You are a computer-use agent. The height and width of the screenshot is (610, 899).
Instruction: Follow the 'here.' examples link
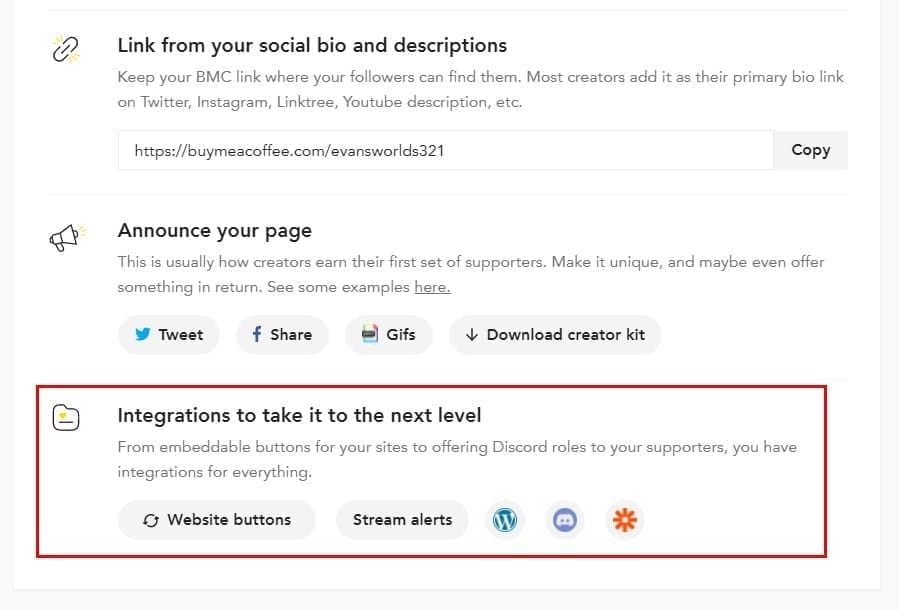[x=432, y=287]
